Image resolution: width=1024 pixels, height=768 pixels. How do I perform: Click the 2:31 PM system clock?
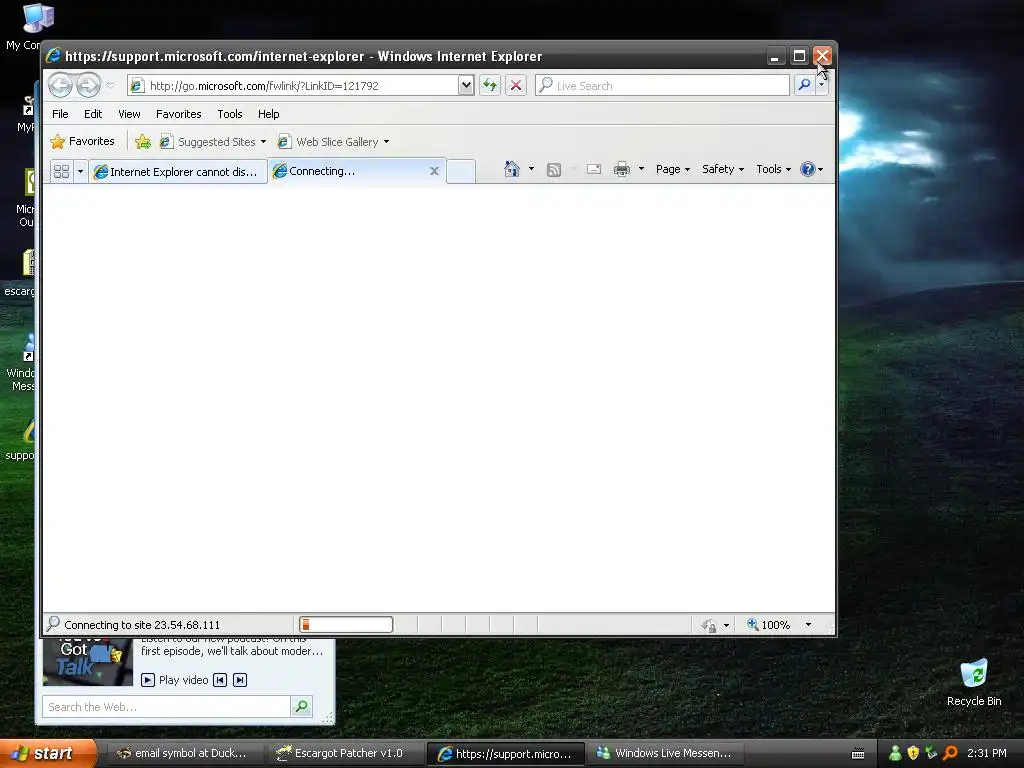click(x=987, y=754)
